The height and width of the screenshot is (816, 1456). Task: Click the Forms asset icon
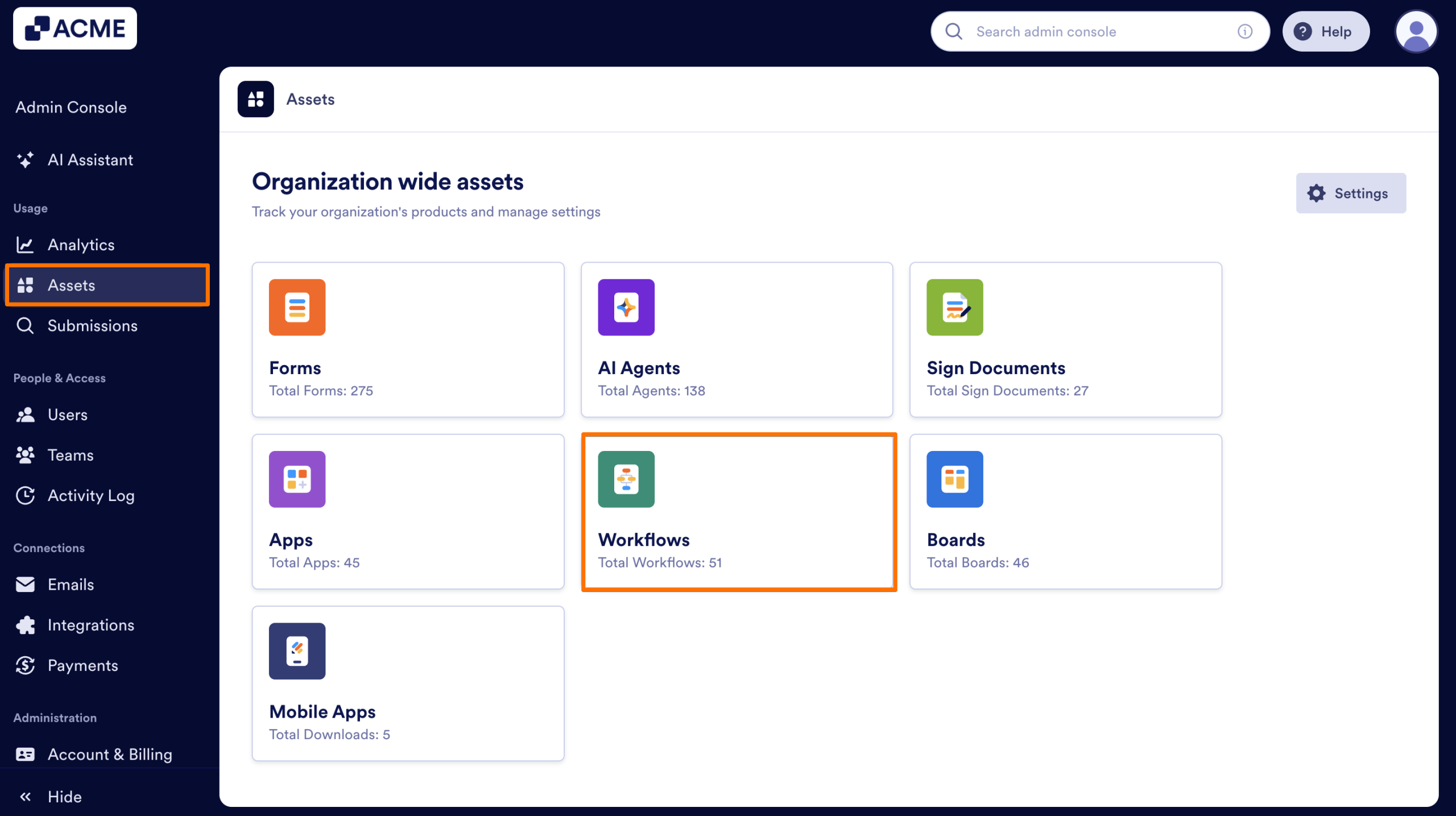[x=297, y=307]
